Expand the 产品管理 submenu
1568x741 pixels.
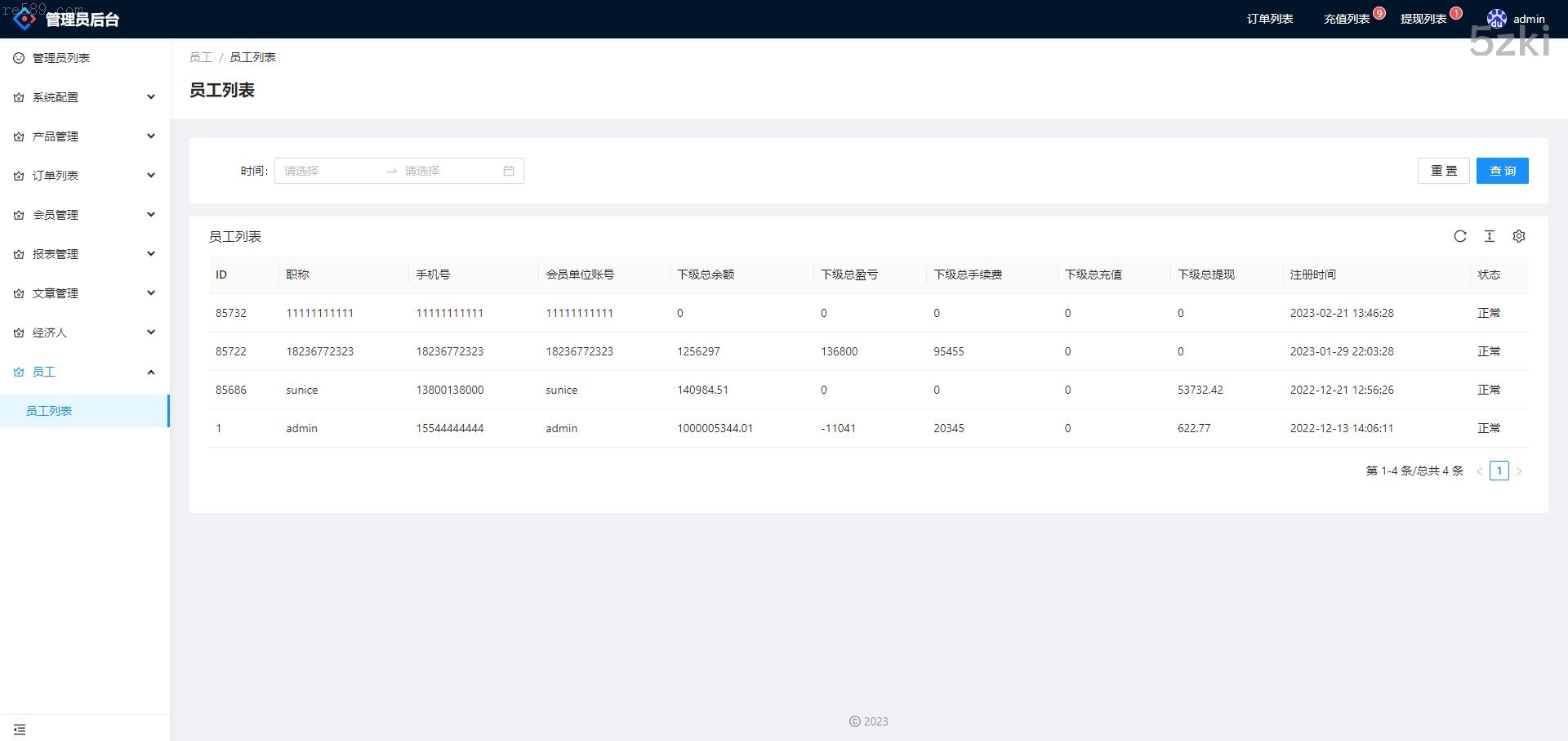pyautogui.click(x=85, y=136)
